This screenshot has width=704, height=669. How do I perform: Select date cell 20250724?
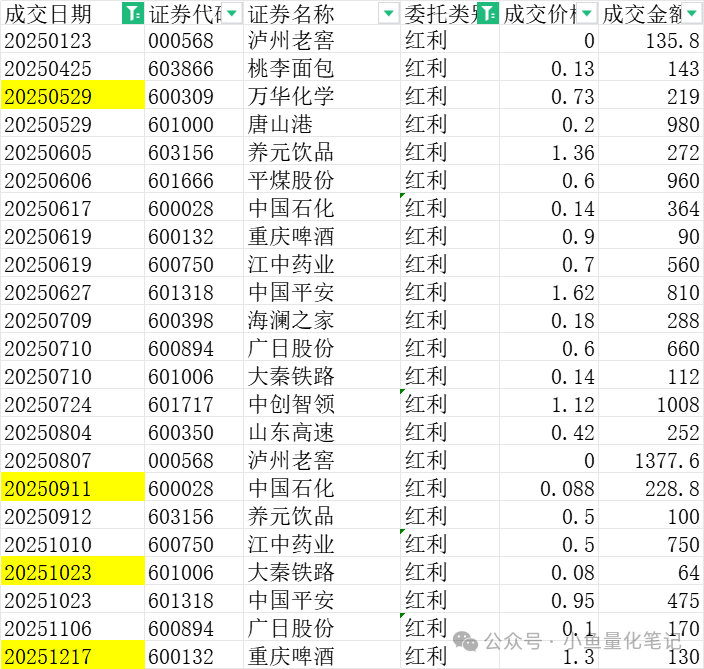tap(73, 403)
